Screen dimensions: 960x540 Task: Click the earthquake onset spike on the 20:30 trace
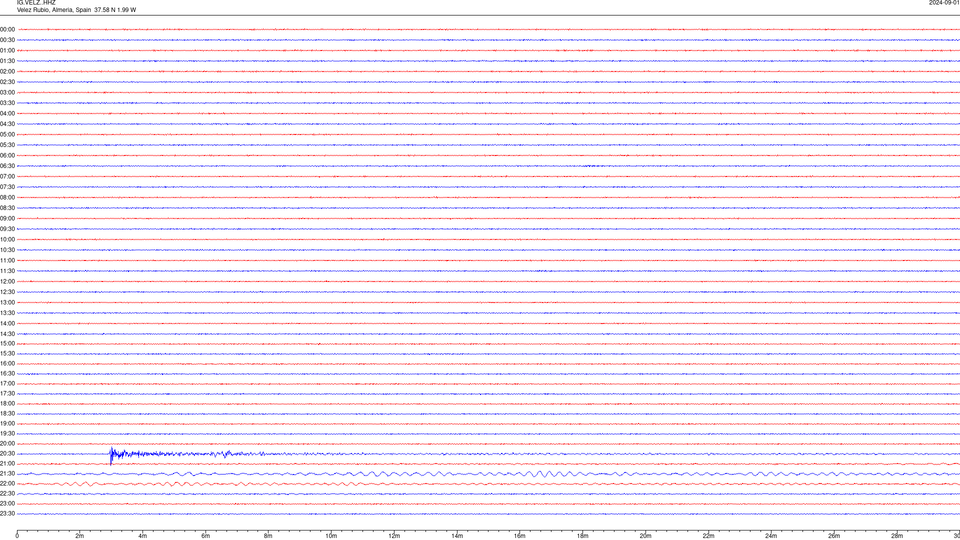click(x=111, y=456)
